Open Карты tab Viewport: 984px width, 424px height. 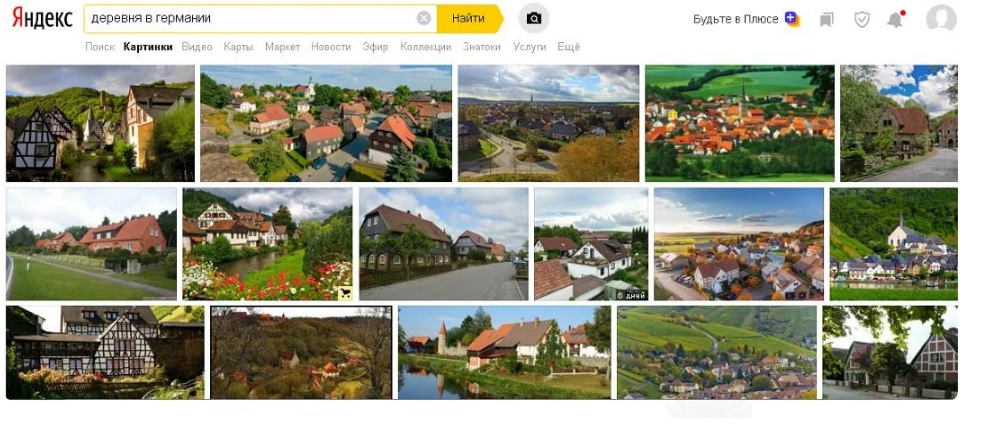238,47
